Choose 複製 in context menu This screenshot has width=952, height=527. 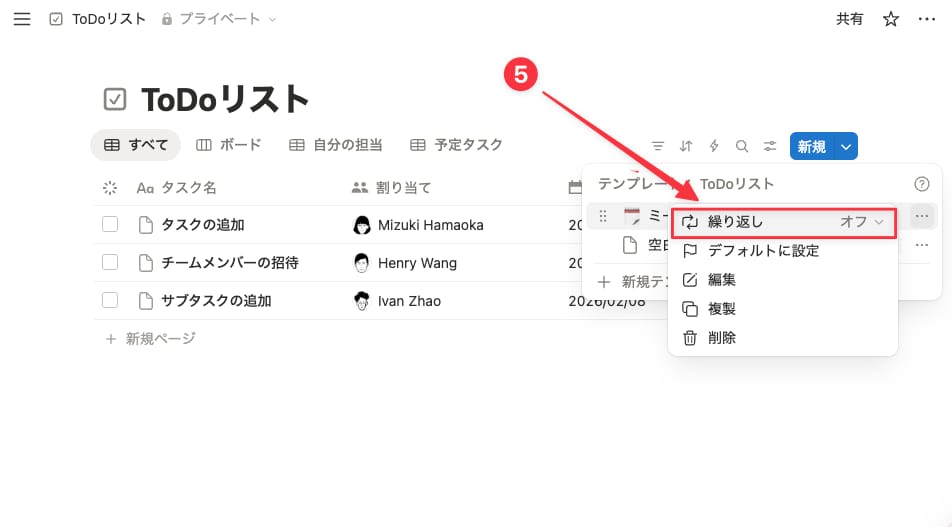point(783,309)
